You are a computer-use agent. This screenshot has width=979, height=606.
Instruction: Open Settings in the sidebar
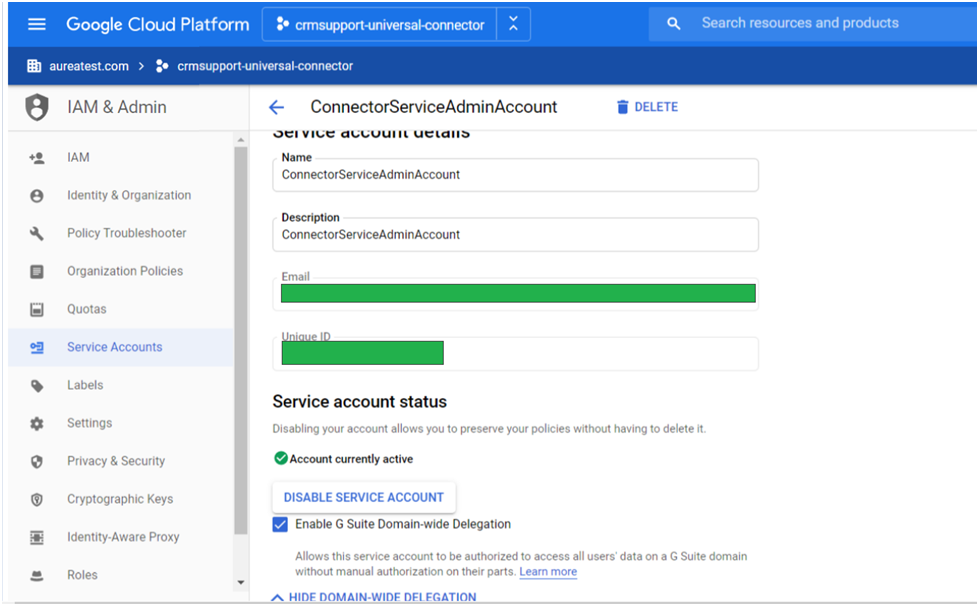[90, 423]
